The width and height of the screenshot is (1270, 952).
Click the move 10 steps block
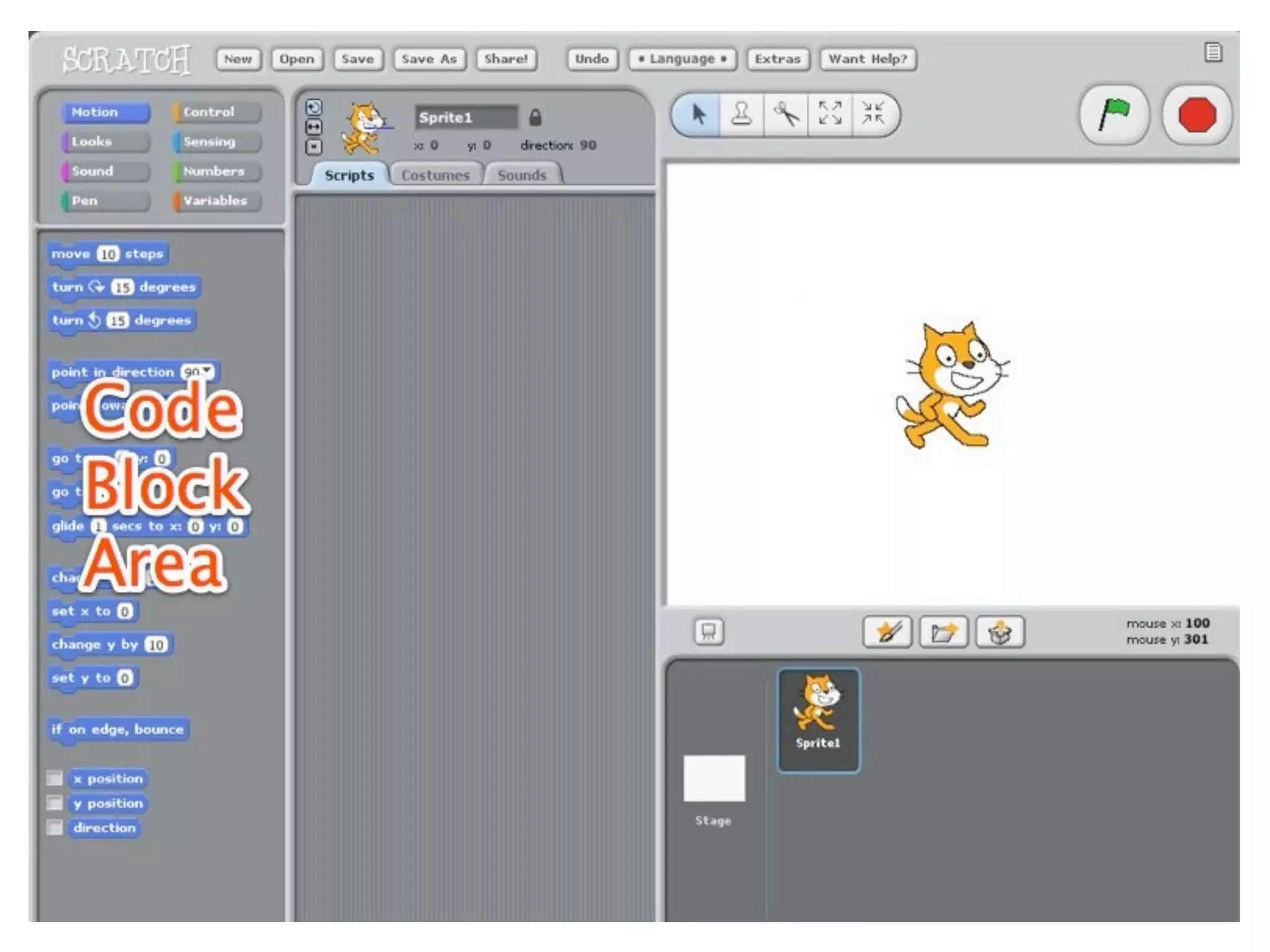(108, 254)
